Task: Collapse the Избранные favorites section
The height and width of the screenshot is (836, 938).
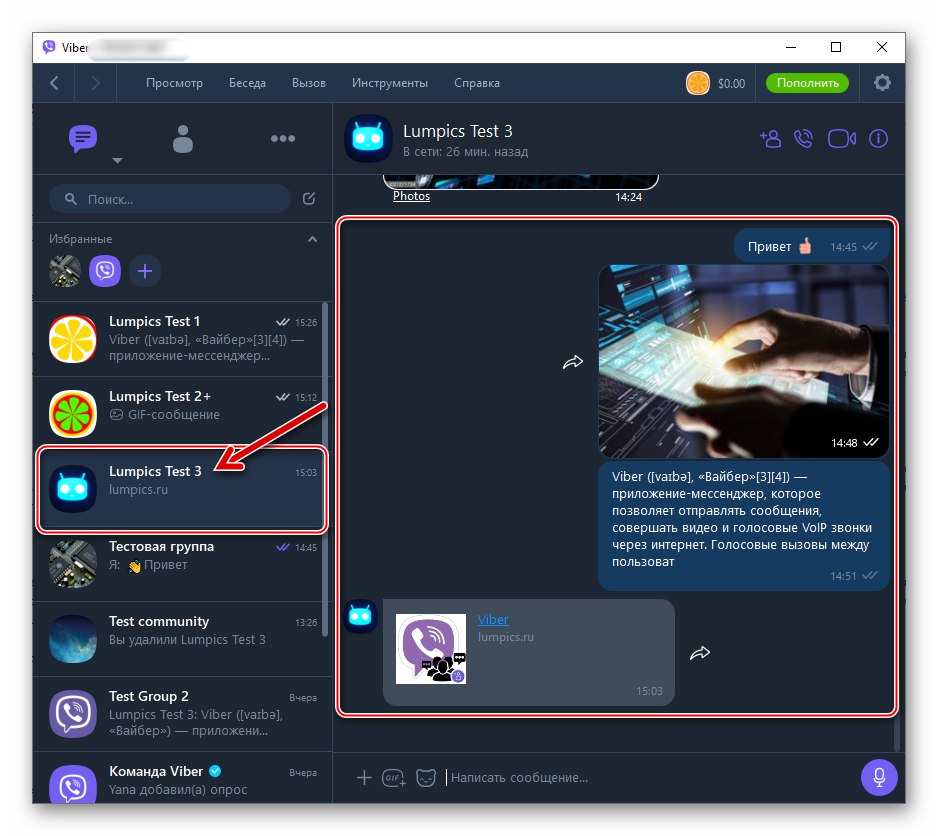Action: [x=312, y=239]
